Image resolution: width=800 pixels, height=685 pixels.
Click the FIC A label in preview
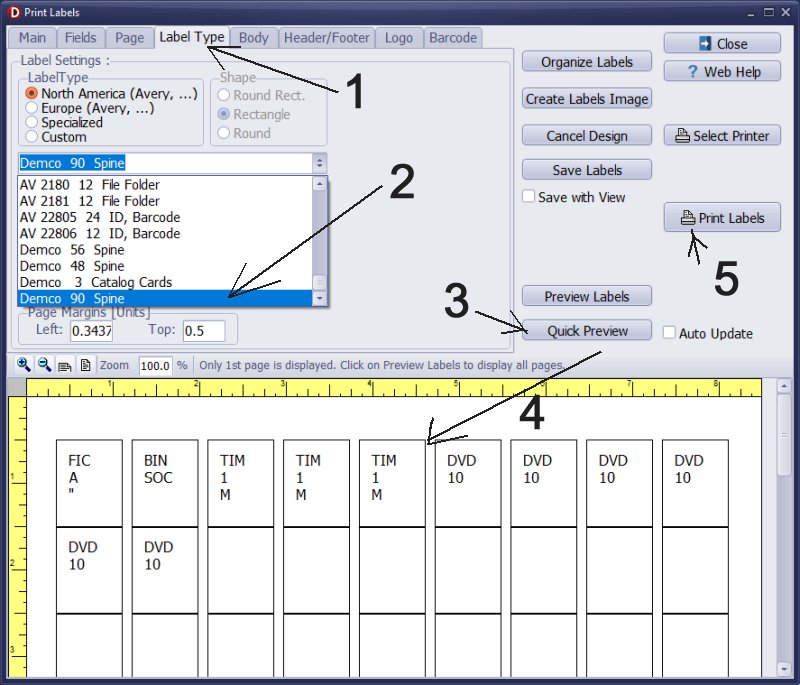pyautogui.click(x=89, y=483)
